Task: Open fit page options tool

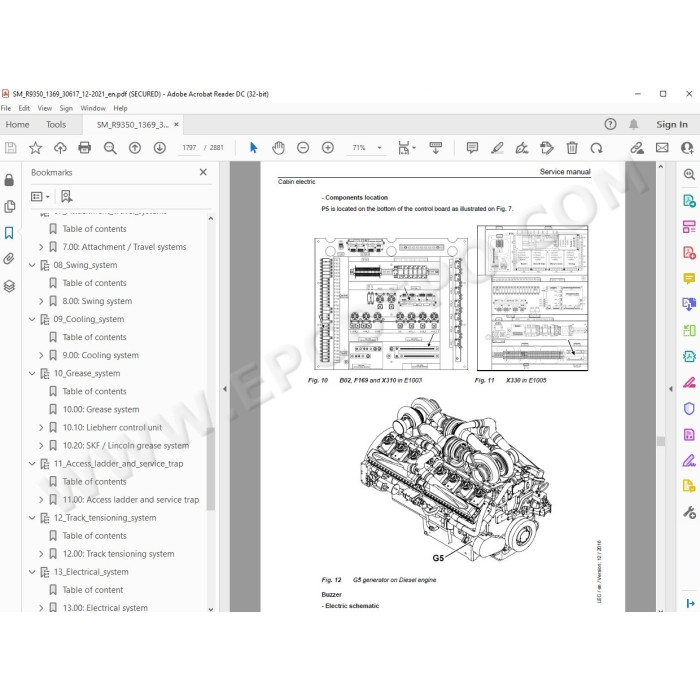Action: point(406,148)
